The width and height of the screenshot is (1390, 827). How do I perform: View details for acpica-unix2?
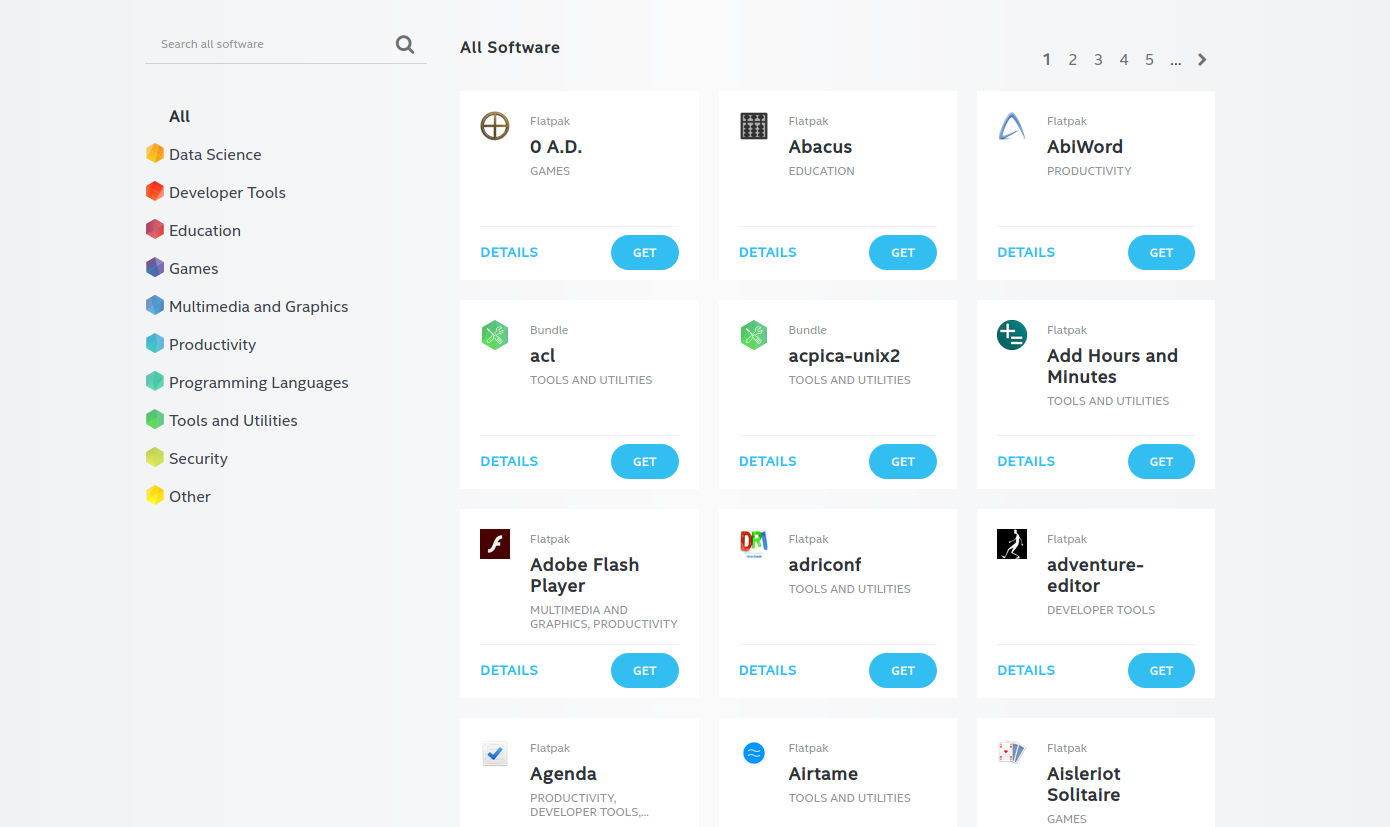768,462
